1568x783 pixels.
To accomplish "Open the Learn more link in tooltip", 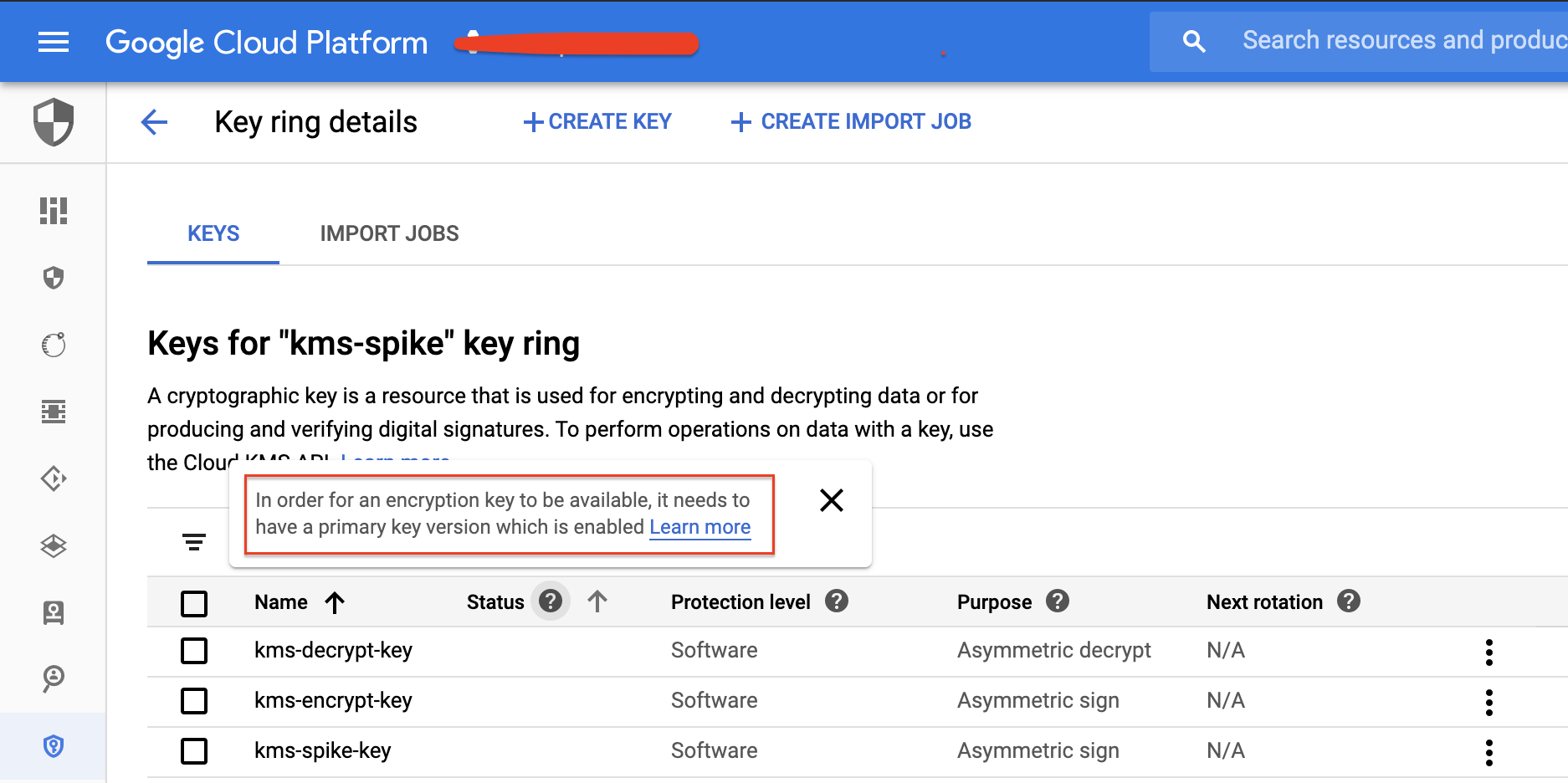I will coord(700,527).
